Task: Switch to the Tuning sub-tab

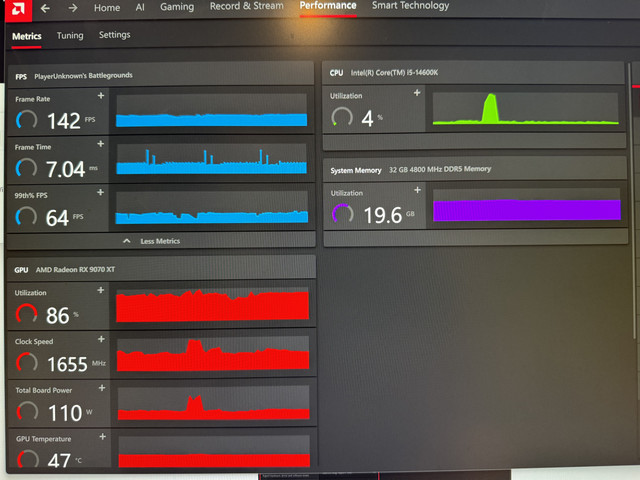Action: (70, 36)
